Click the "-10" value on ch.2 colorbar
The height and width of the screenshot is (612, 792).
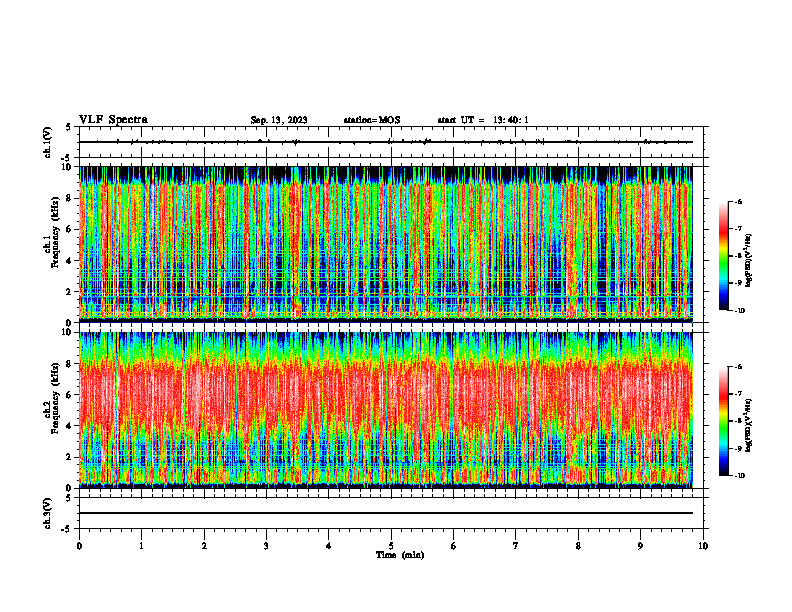[739, 476]
